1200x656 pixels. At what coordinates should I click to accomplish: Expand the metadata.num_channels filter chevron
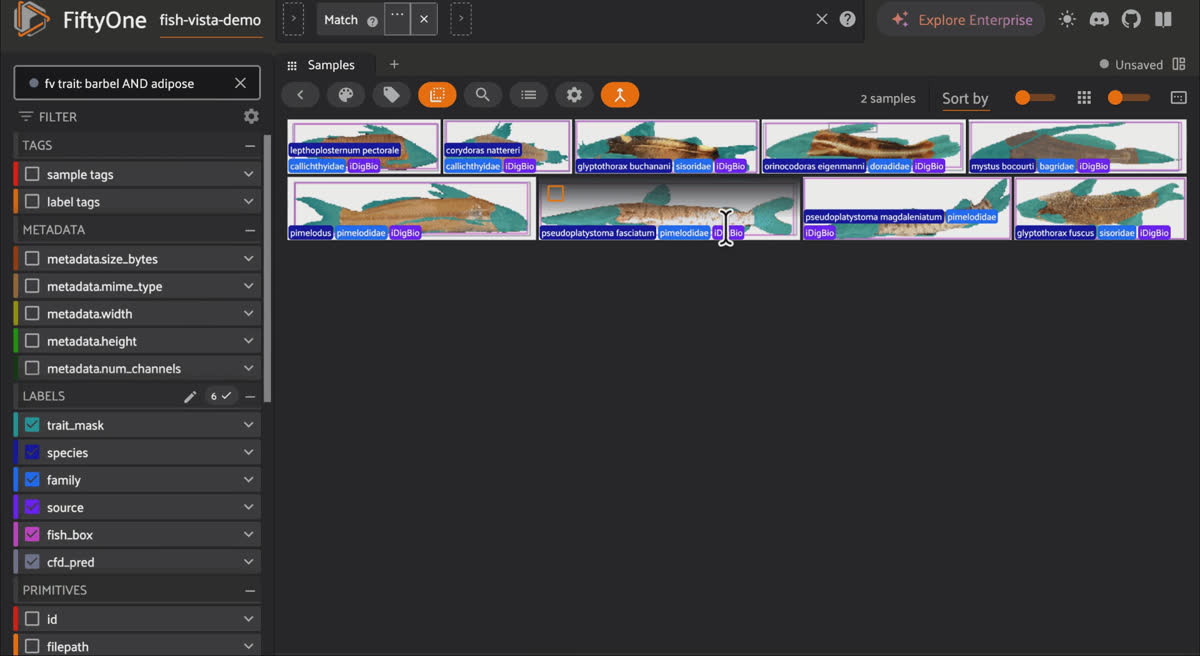[248, 369]
